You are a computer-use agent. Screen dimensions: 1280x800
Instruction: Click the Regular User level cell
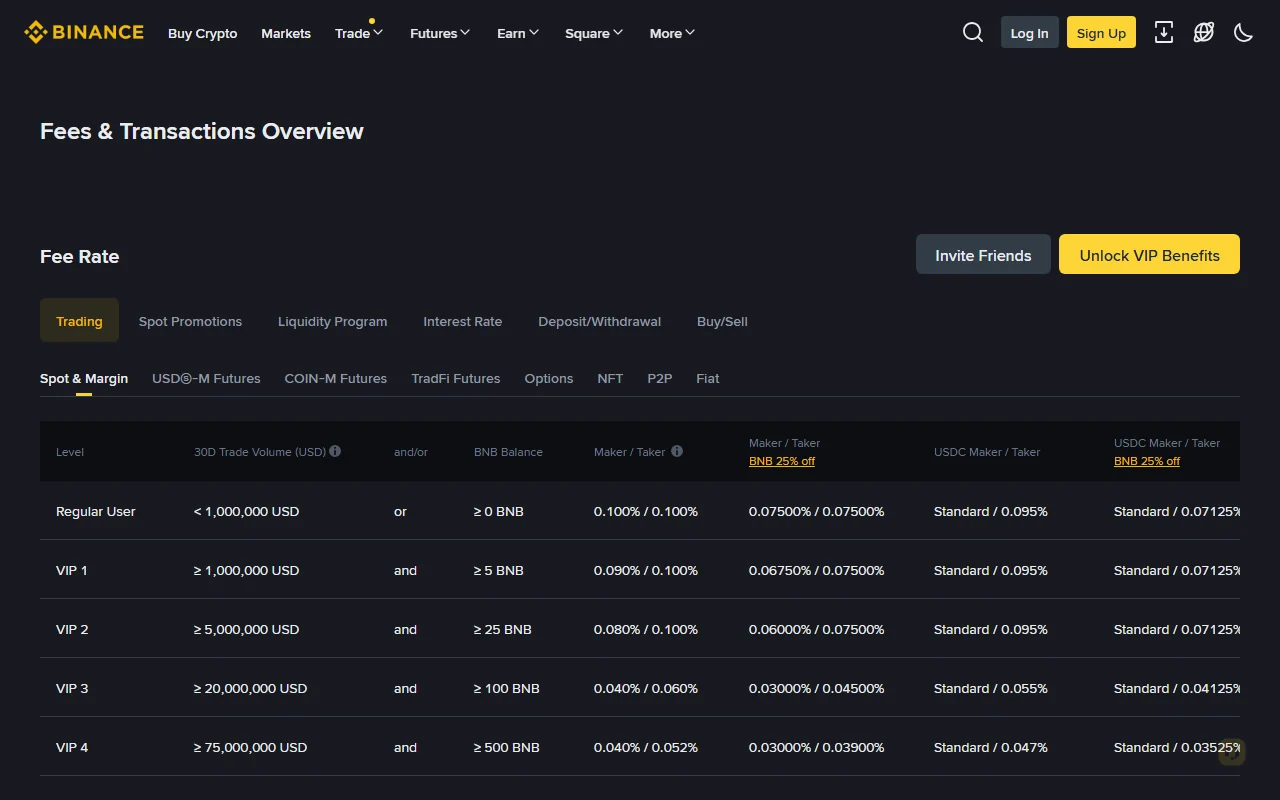[96, 511]
